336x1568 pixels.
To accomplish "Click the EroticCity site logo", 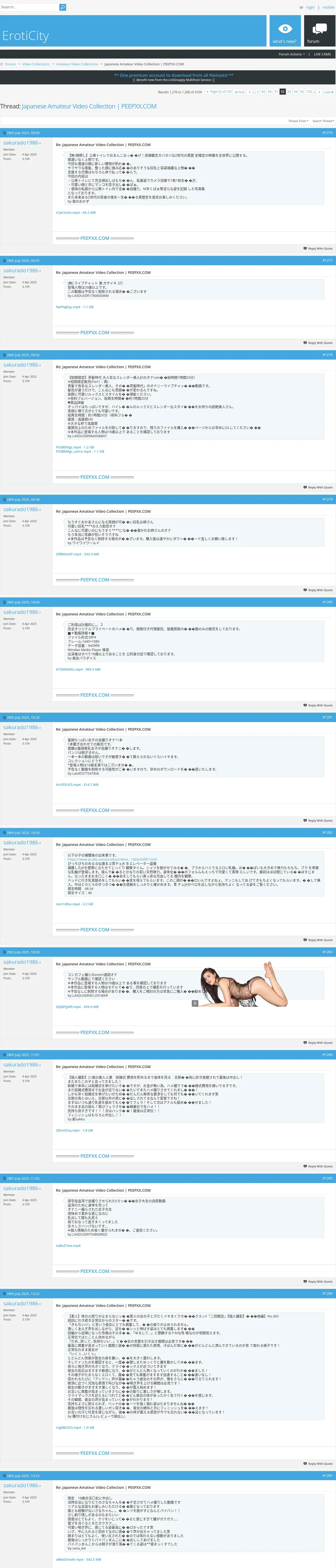I will 26,36.
